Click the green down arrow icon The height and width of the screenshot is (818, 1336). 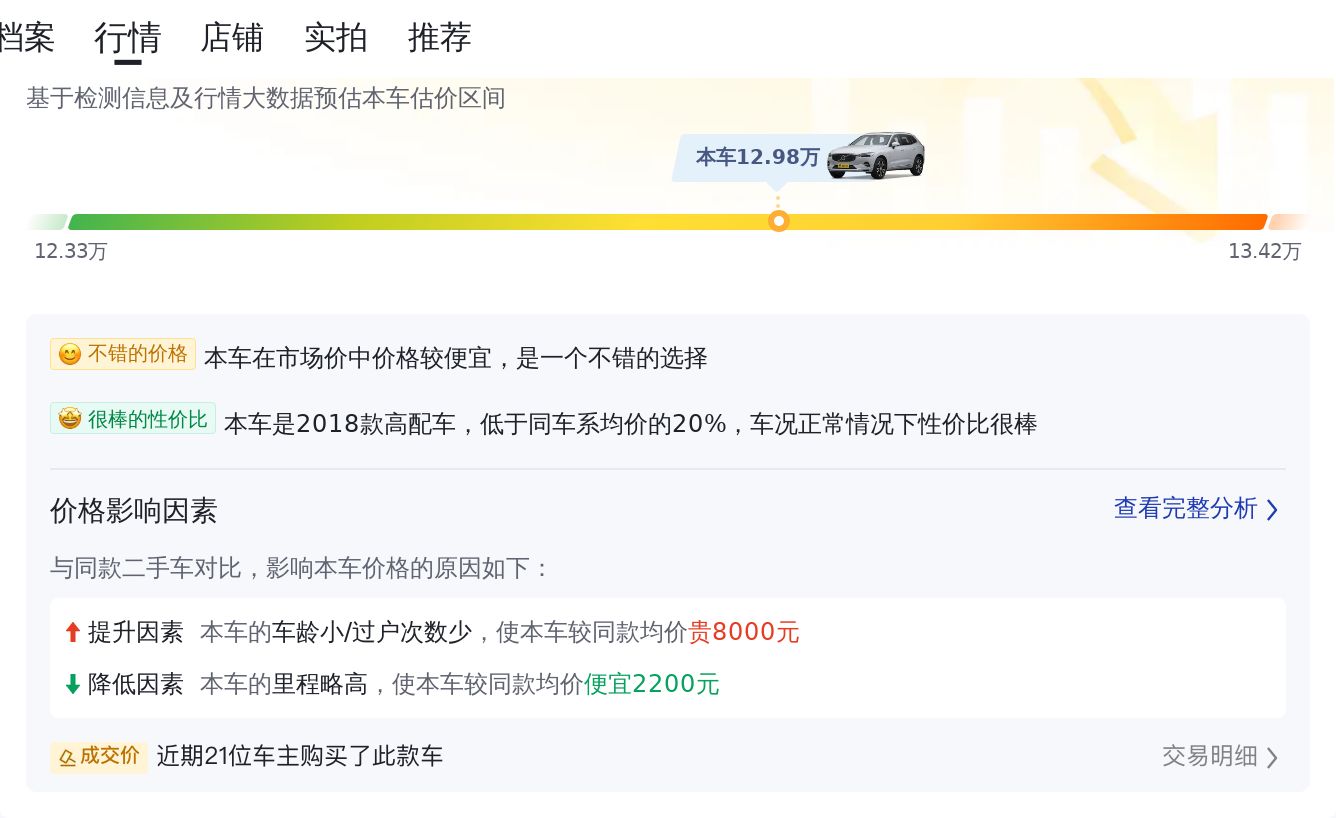[x=72, y=684]
